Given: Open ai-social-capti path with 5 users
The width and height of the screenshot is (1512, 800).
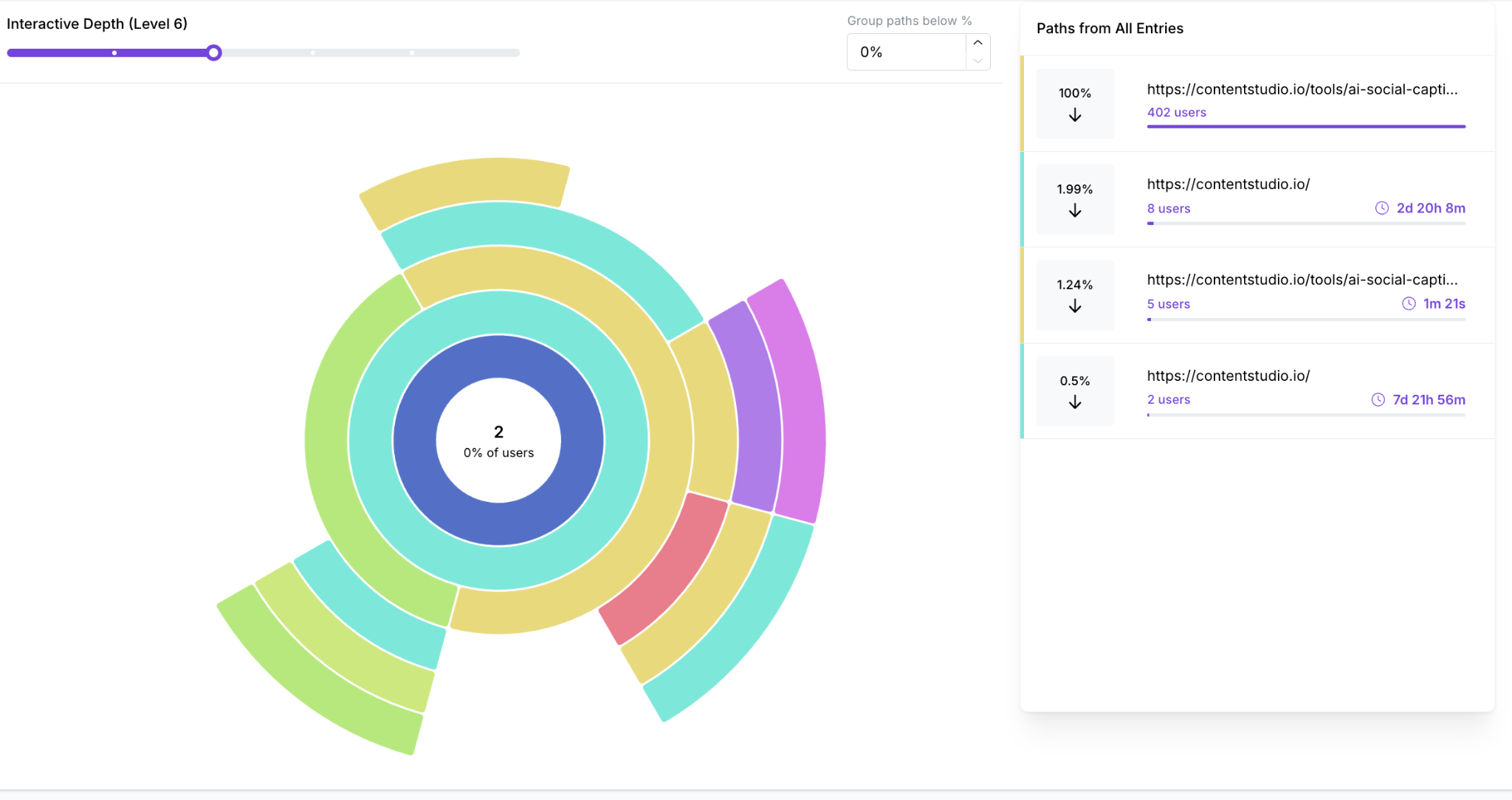Looking at the screenshot, I should [1257, 295].
